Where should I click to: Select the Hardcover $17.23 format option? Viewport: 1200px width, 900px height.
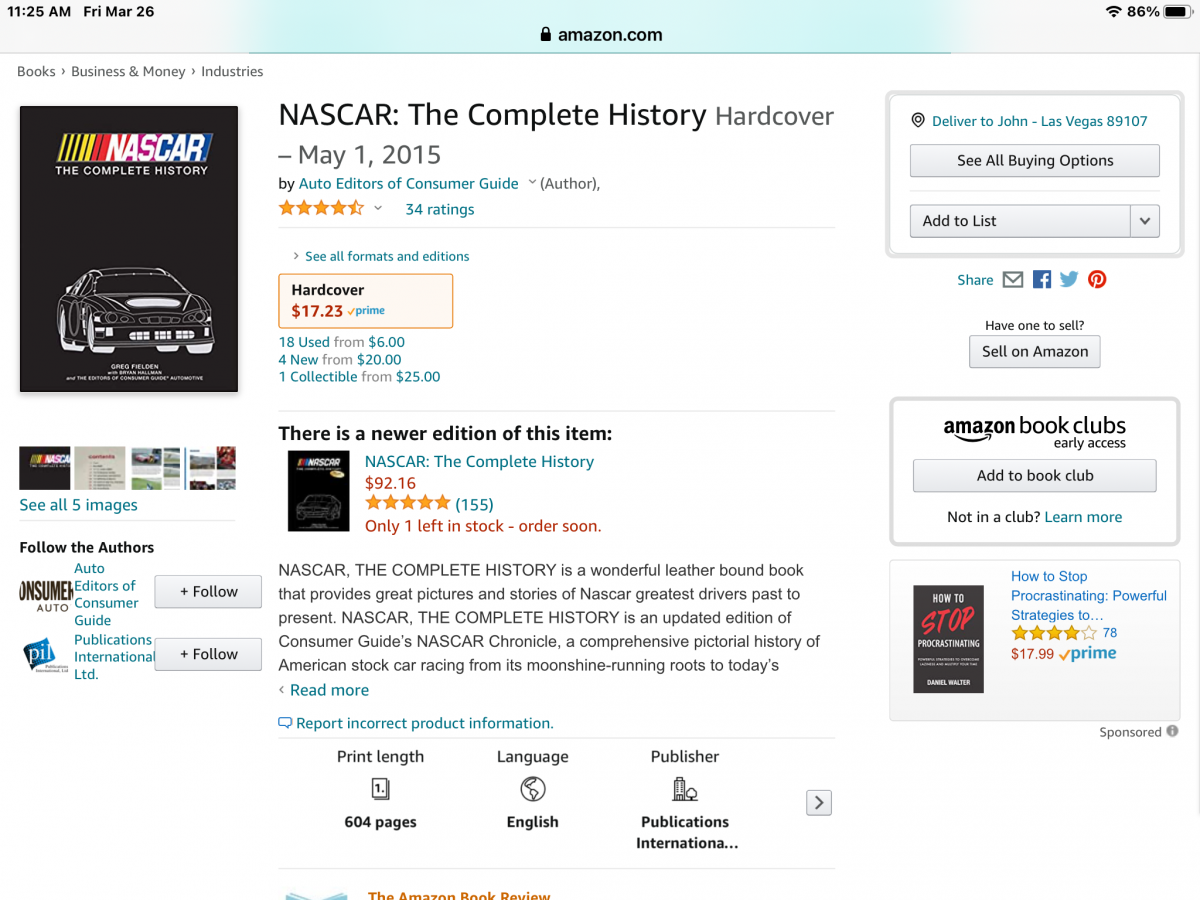(366, 301)
